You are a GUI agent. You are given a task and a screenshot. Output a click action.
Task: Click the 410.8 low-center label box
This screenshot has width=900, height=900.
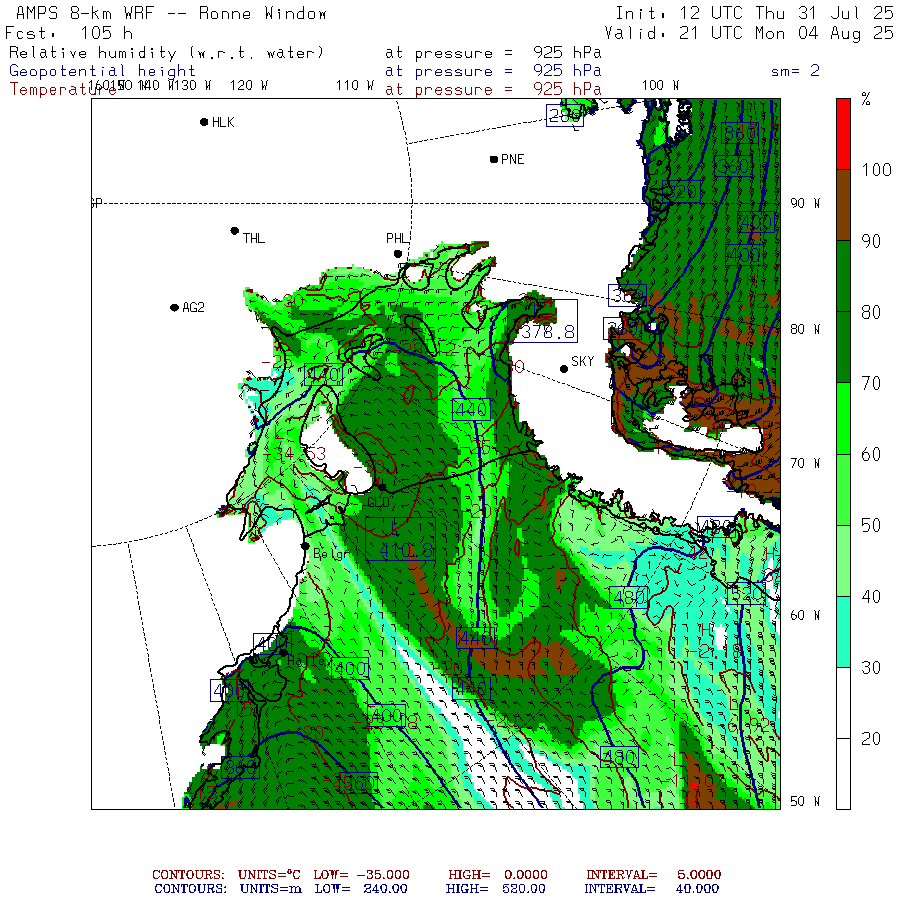pos(401,539)
